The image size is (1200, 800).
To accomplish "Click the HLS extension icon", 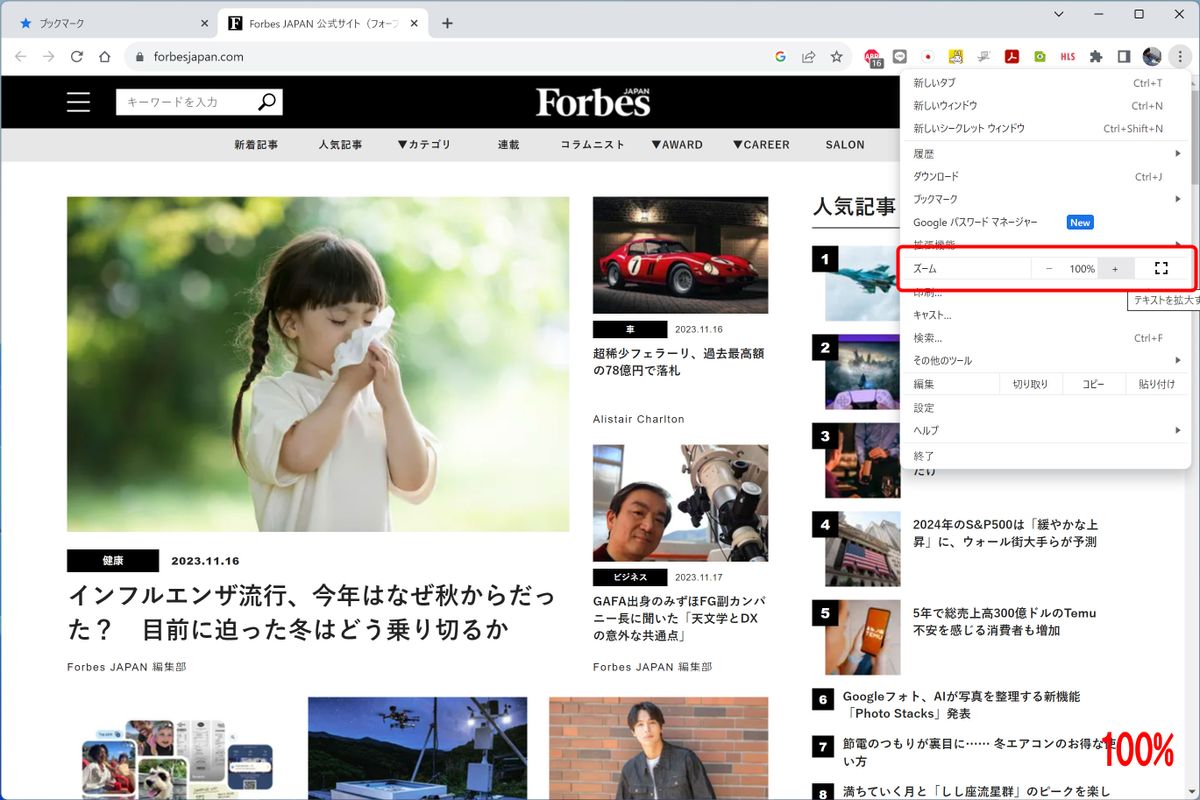I will tap(1068, 57).
